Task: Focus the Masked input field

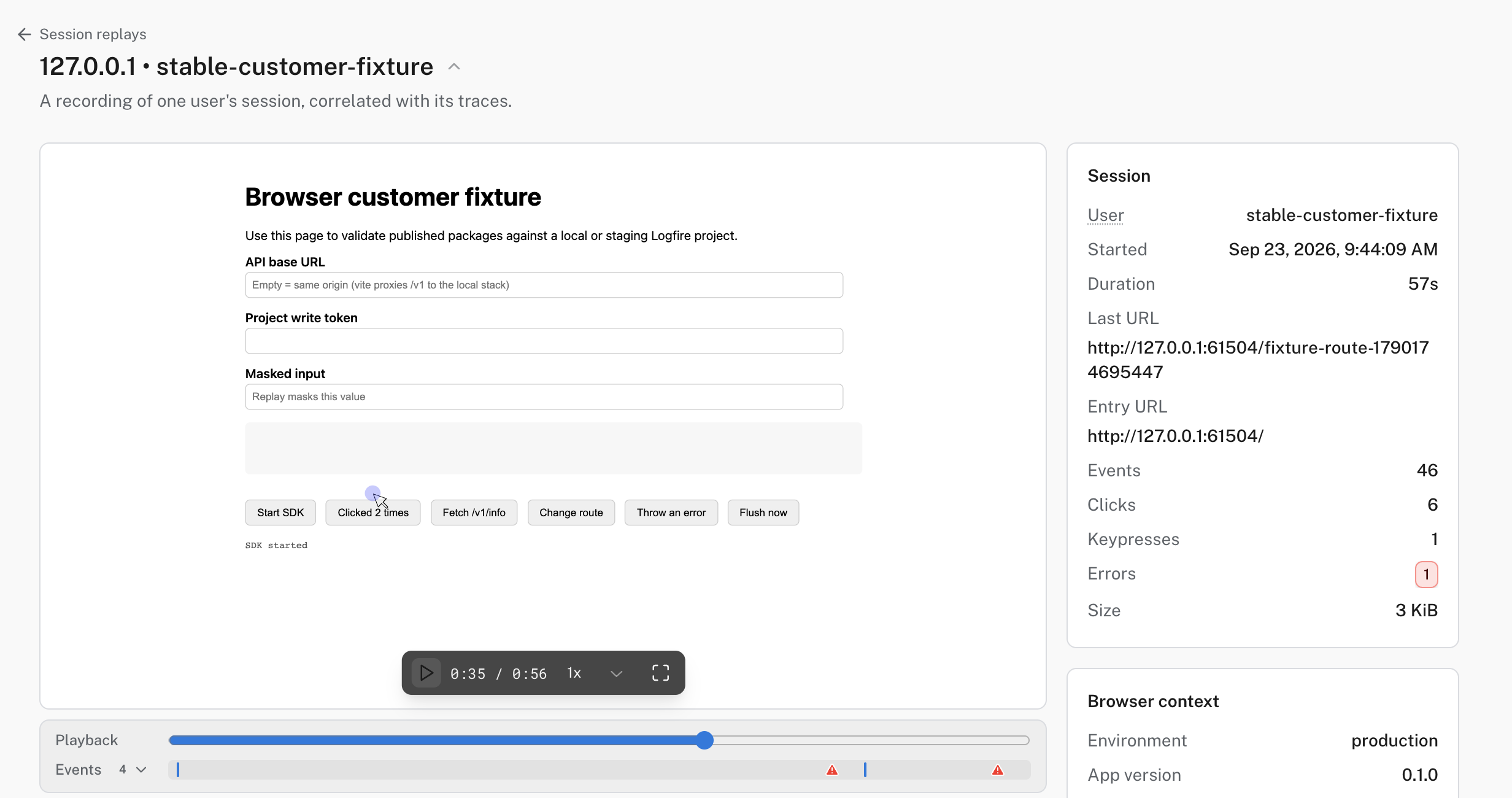Action: point(544,397)
